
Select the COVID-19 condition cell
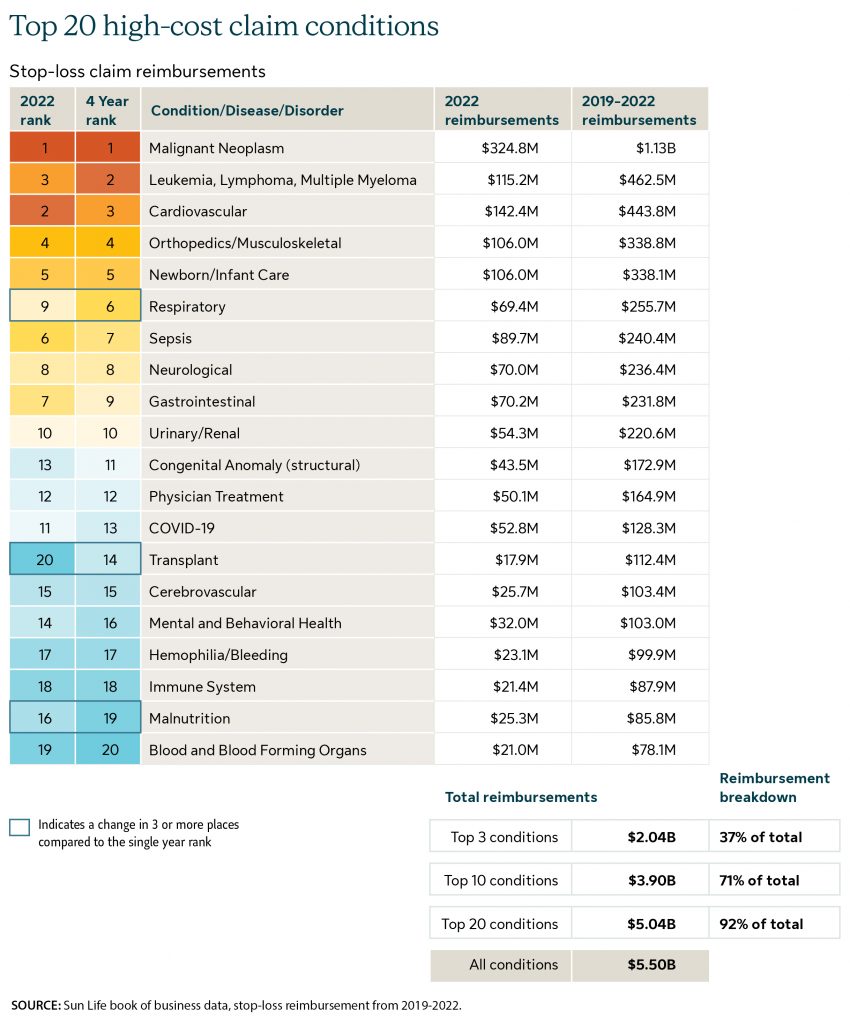[x=182, y=528]
